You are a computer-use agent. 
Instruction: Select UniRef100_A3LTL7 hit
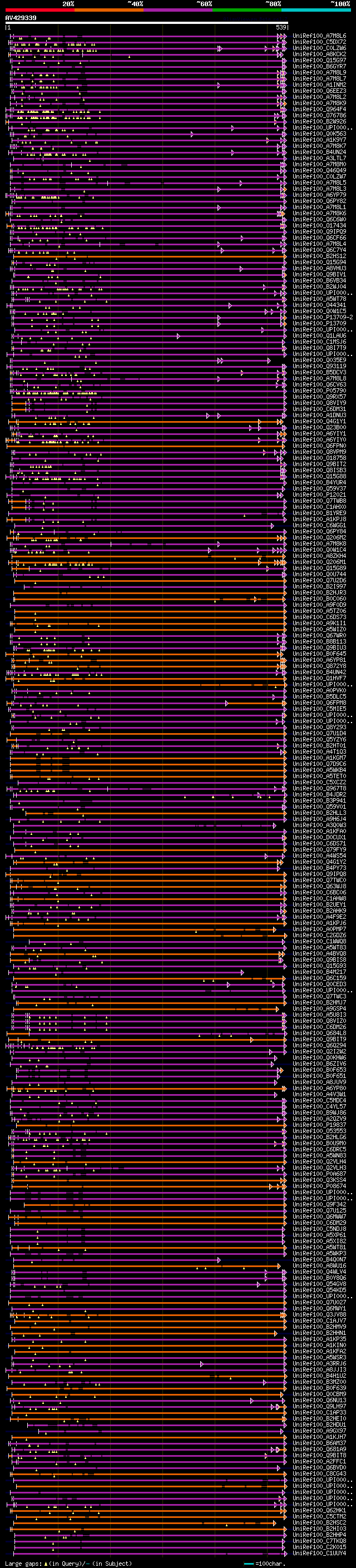point(319,159)
